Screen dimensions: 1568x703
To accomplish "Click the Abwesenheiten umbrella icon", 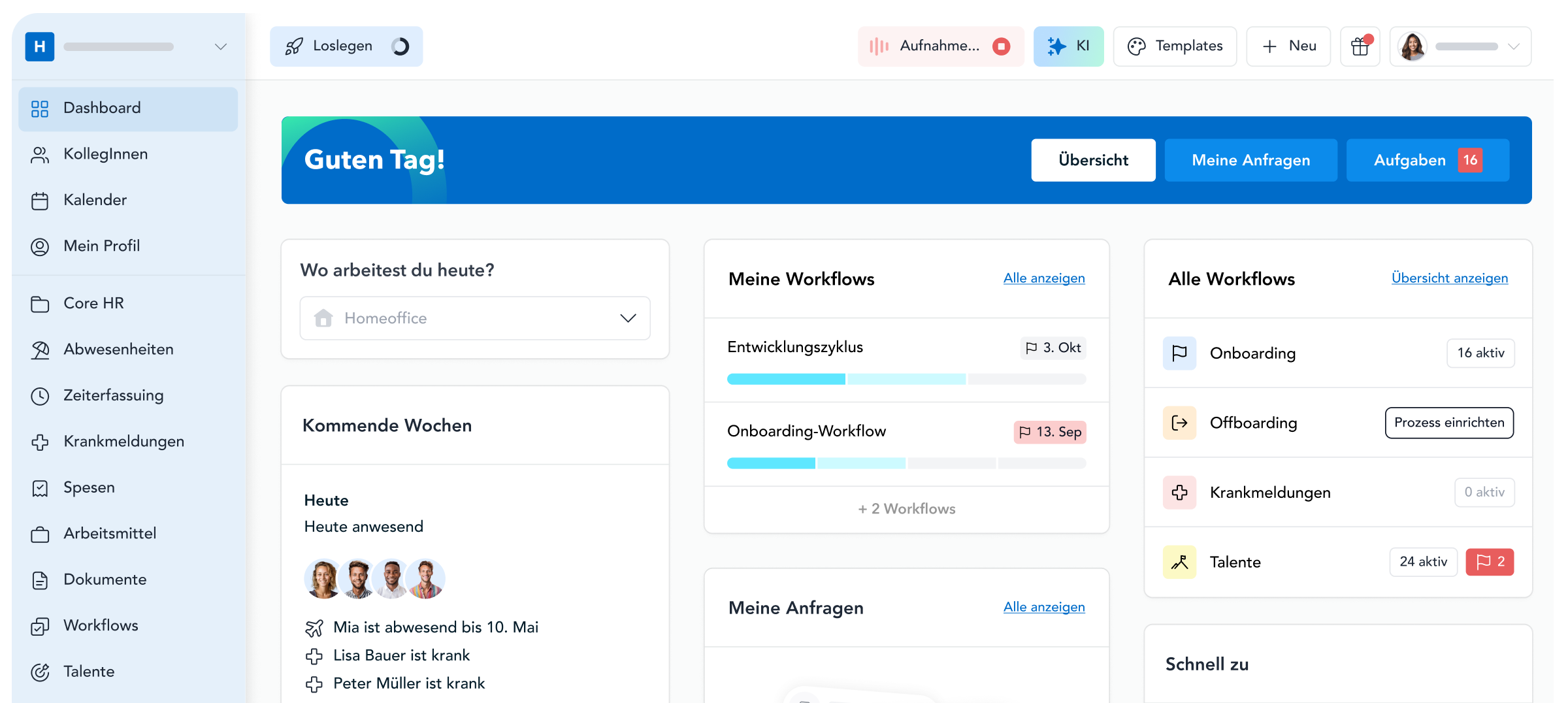I will click(40, 350).
